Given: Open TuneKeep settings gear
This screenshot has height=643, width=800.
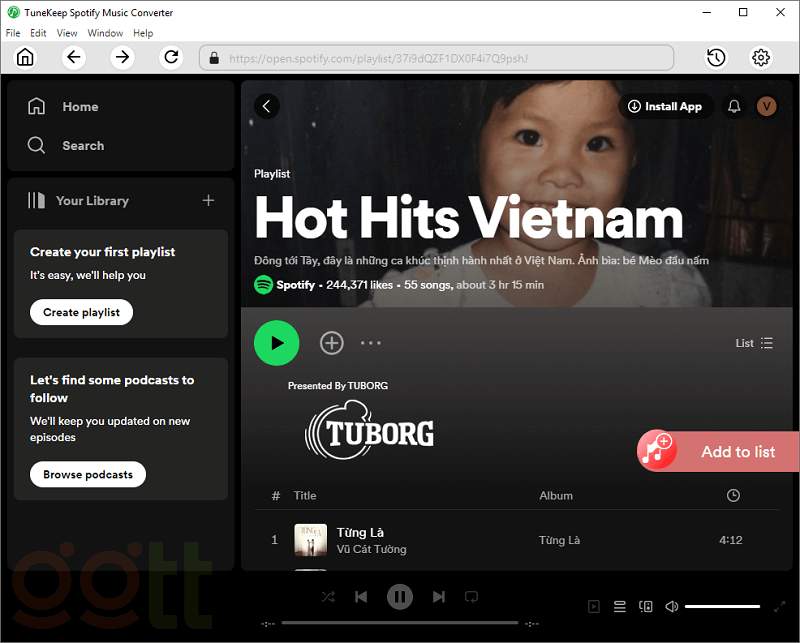Looking at the screenshot, I should pos(761,57).
